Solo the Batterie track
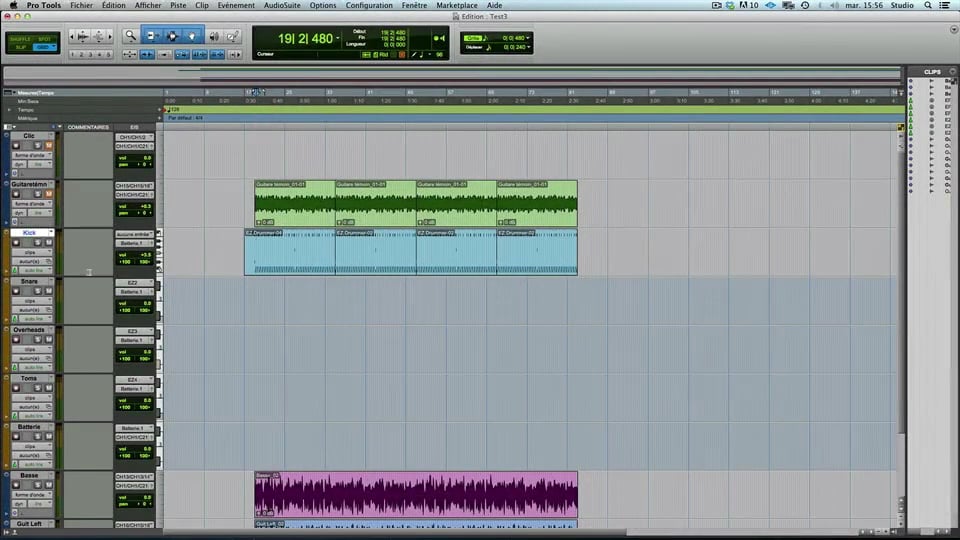This screenshot has width=960, height=540. (x=37, y=437)
